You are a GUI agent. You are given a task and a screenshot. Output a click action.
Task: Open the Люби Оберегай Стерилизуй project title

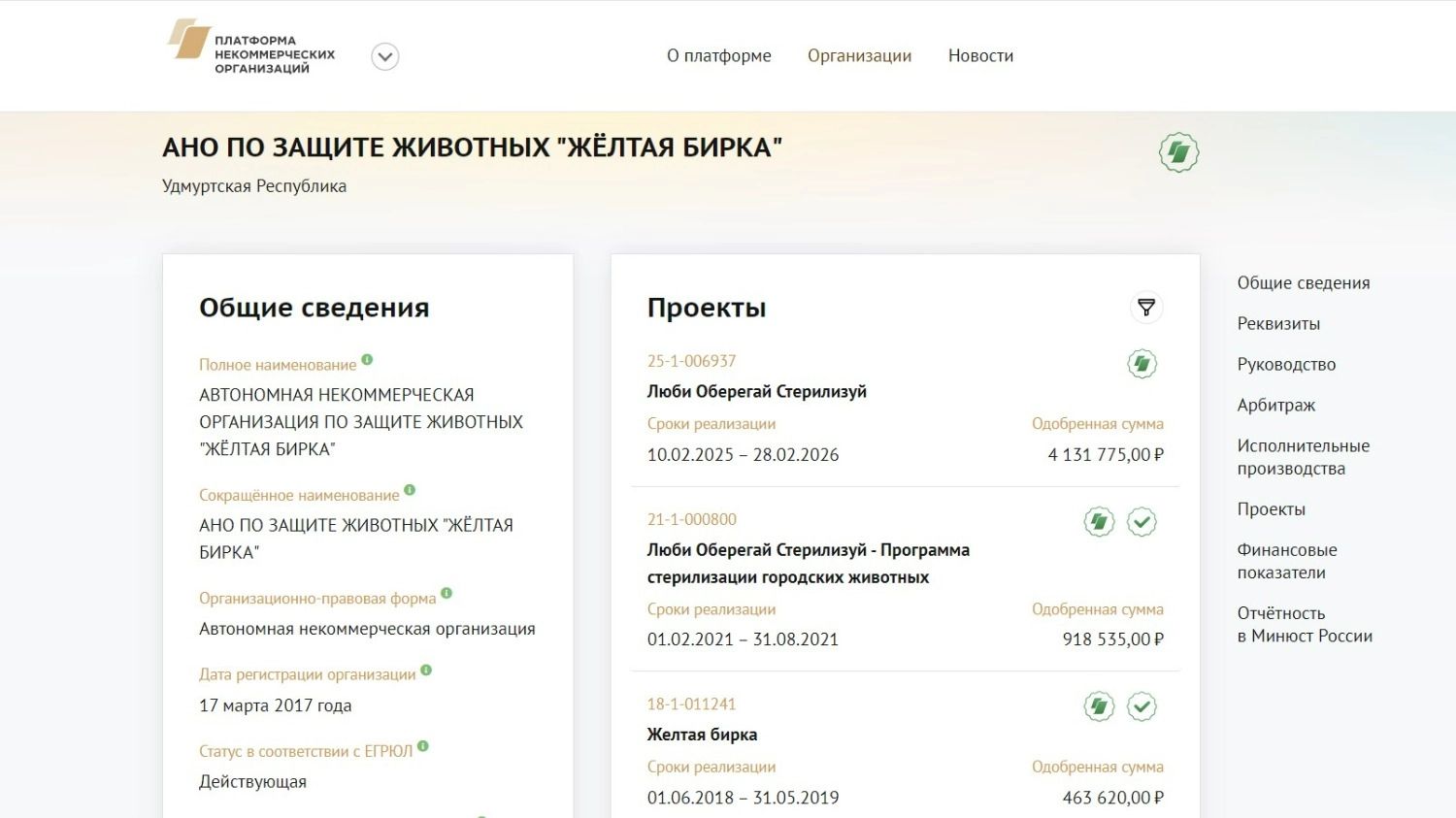point(757,391)
